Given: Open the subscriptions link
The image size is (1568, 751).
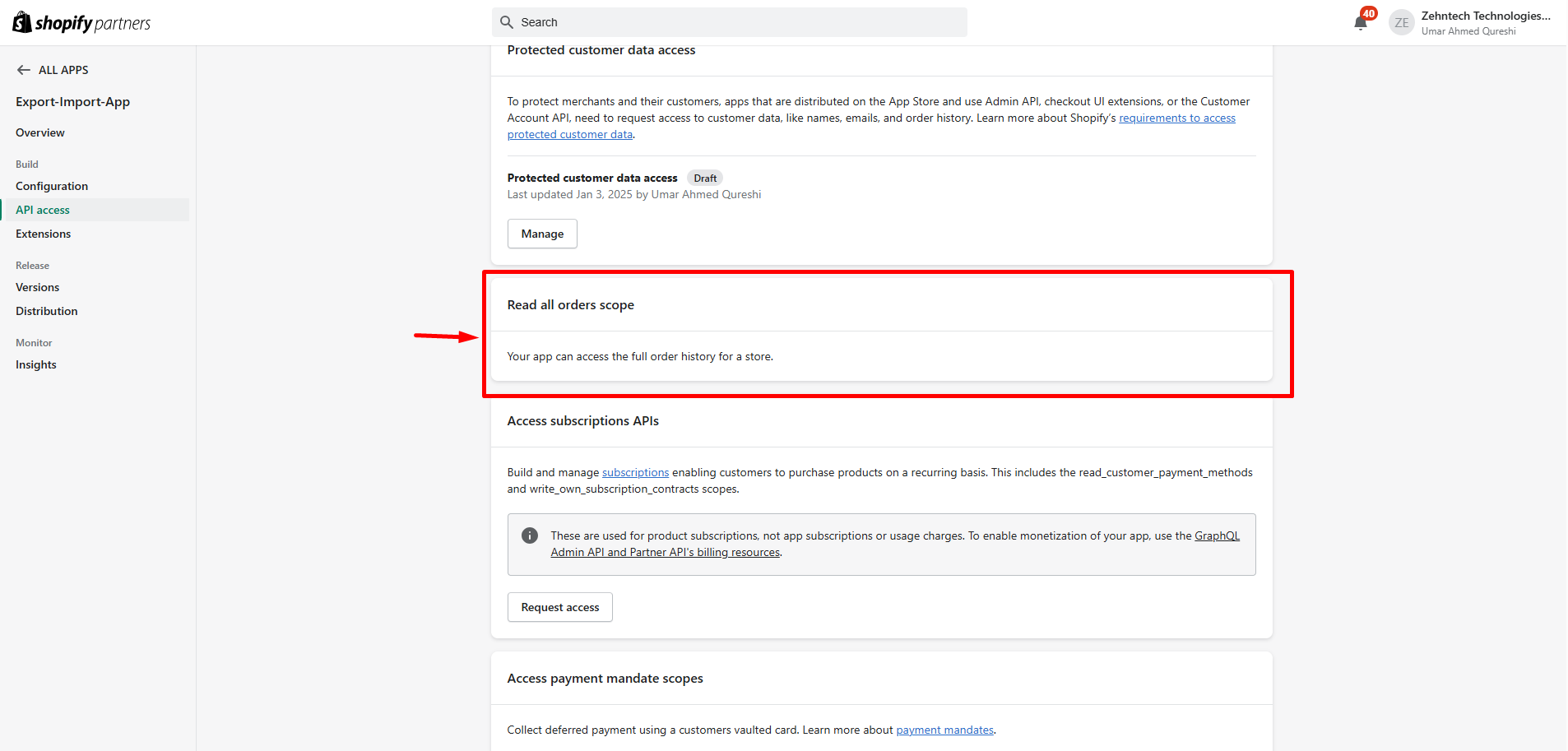Looking at the screenshot, I should coord(636,473).
